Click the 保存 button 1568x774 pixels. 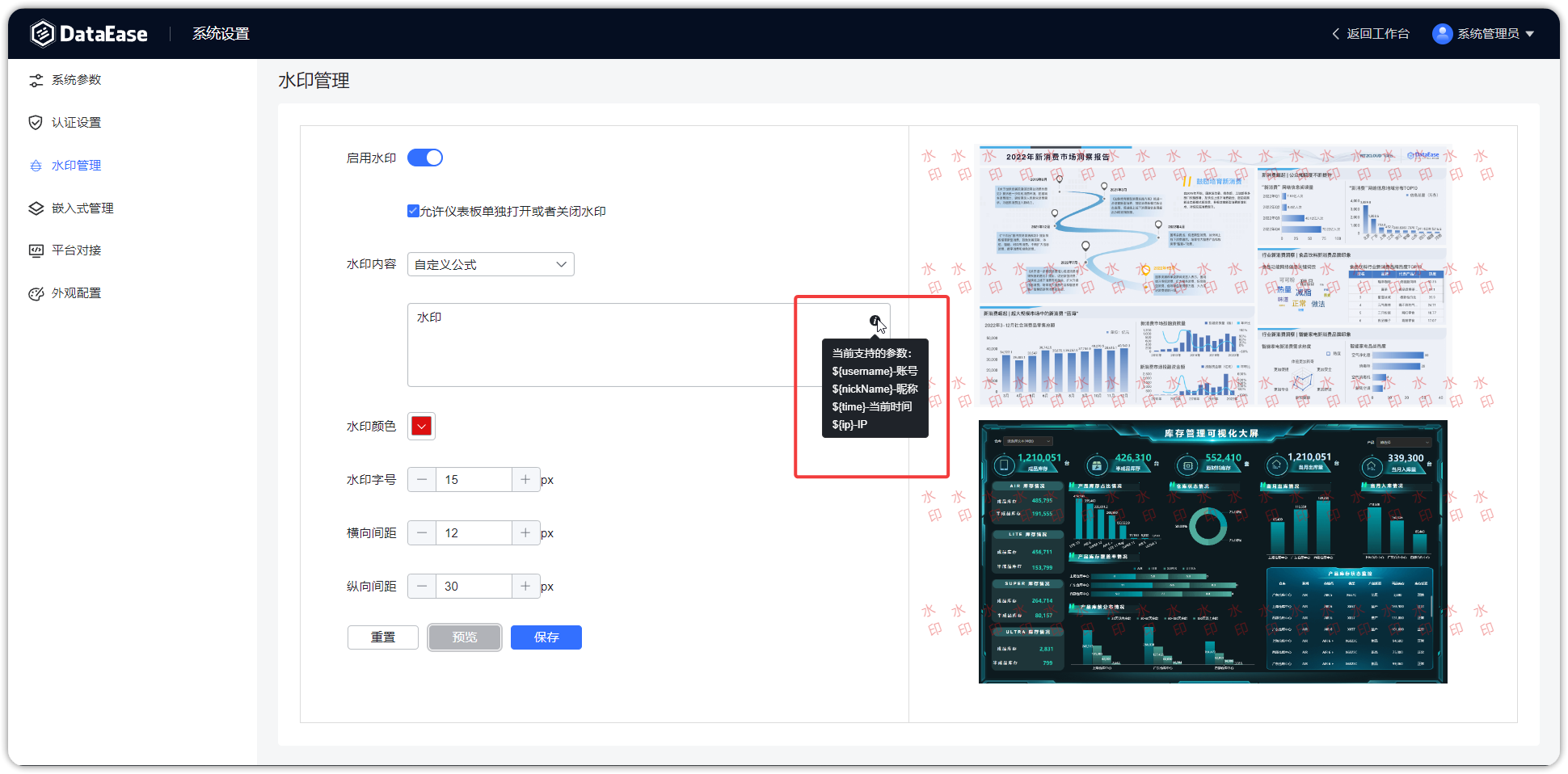tap(546, 637)
